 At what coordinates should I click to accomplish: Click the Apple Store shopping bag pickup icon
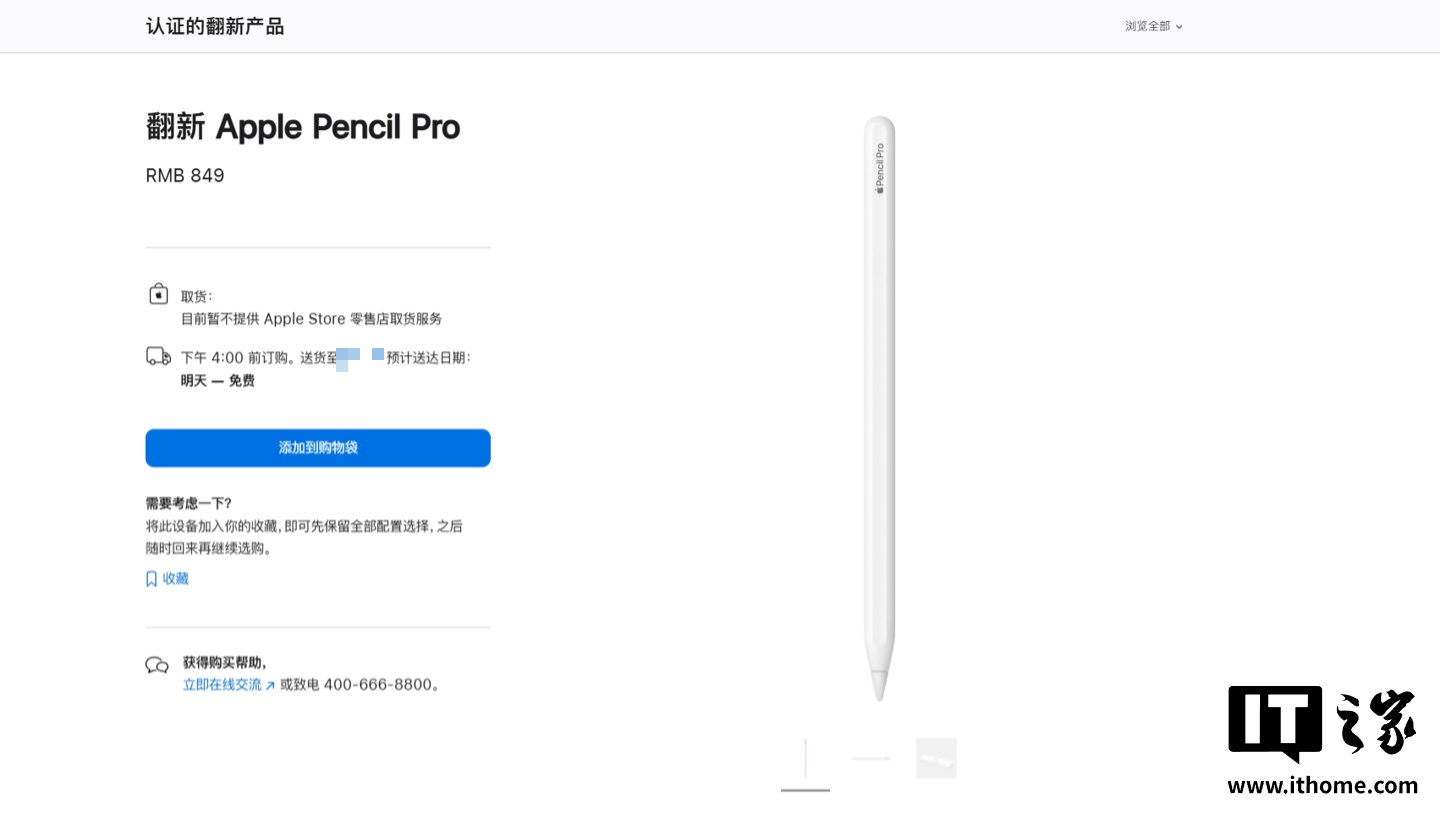(158, 294)
